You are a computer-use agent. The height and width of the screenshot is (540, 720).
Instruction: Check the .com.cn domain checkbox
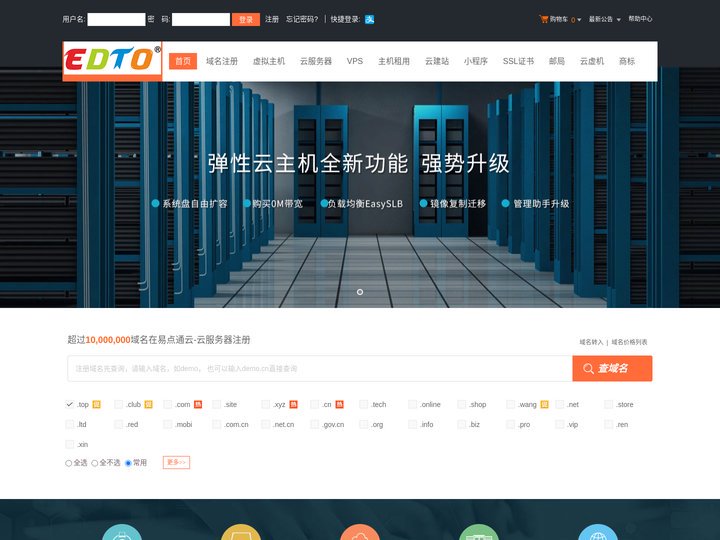click(x=216, y=424)
